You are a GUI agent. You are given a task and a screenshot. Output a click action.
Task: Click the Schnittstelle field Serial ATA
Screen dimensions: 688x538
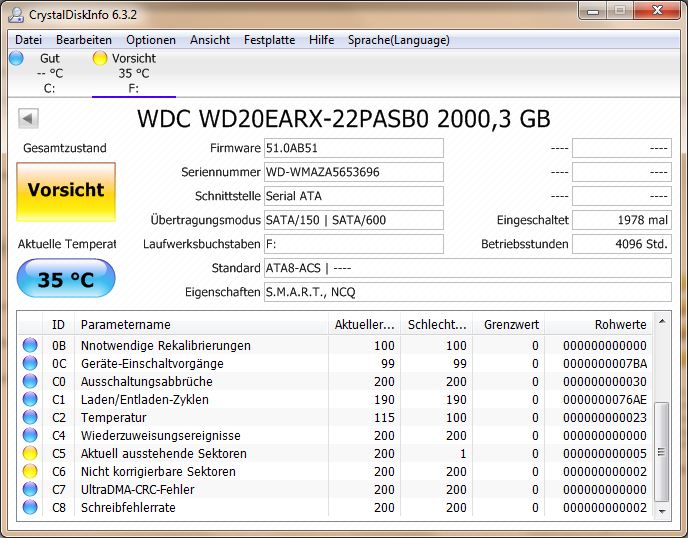coord(354,196)
